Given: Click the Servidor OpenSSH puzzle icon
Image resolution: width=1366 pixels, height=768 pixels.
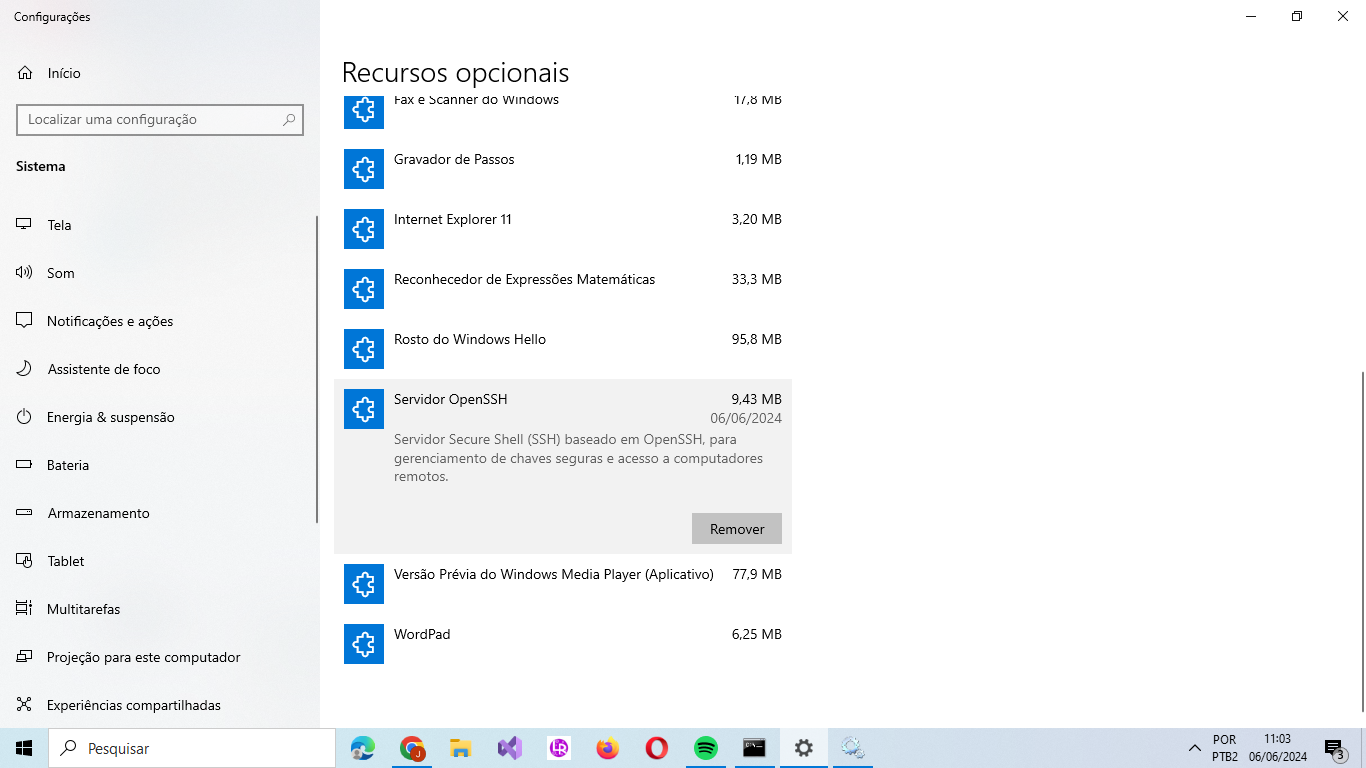Looking at the screenshot, I should click(364, 409).
